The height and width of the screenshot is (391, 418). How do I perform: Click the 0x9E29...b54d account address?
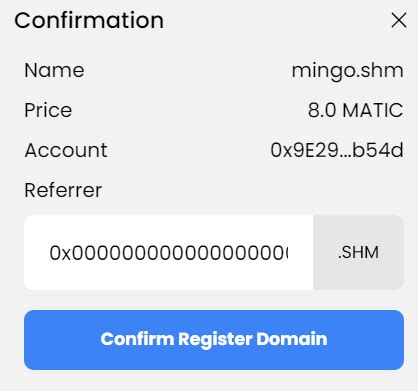pos(337,150)
